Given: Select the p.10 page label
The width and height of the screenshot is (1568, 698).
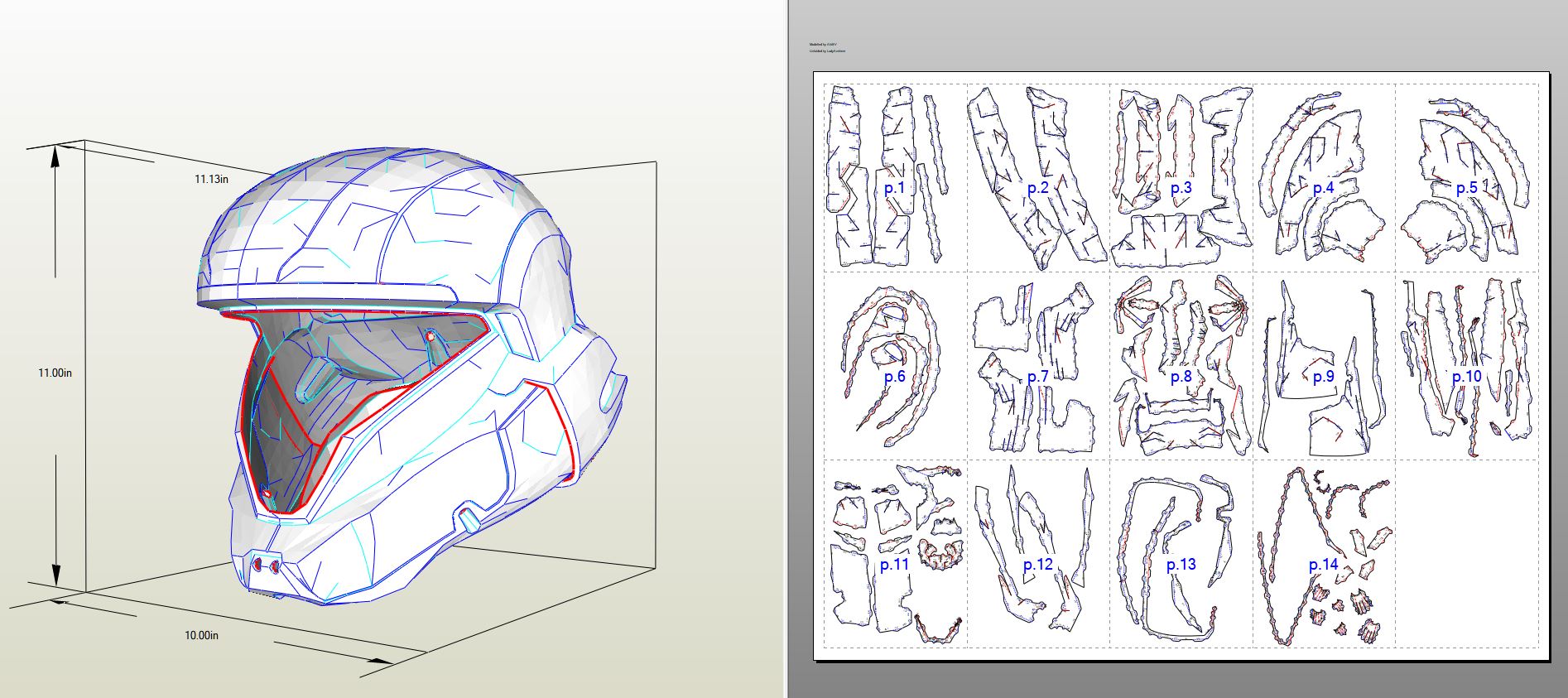Looking at the screenshot, I should click(1466, 377).
